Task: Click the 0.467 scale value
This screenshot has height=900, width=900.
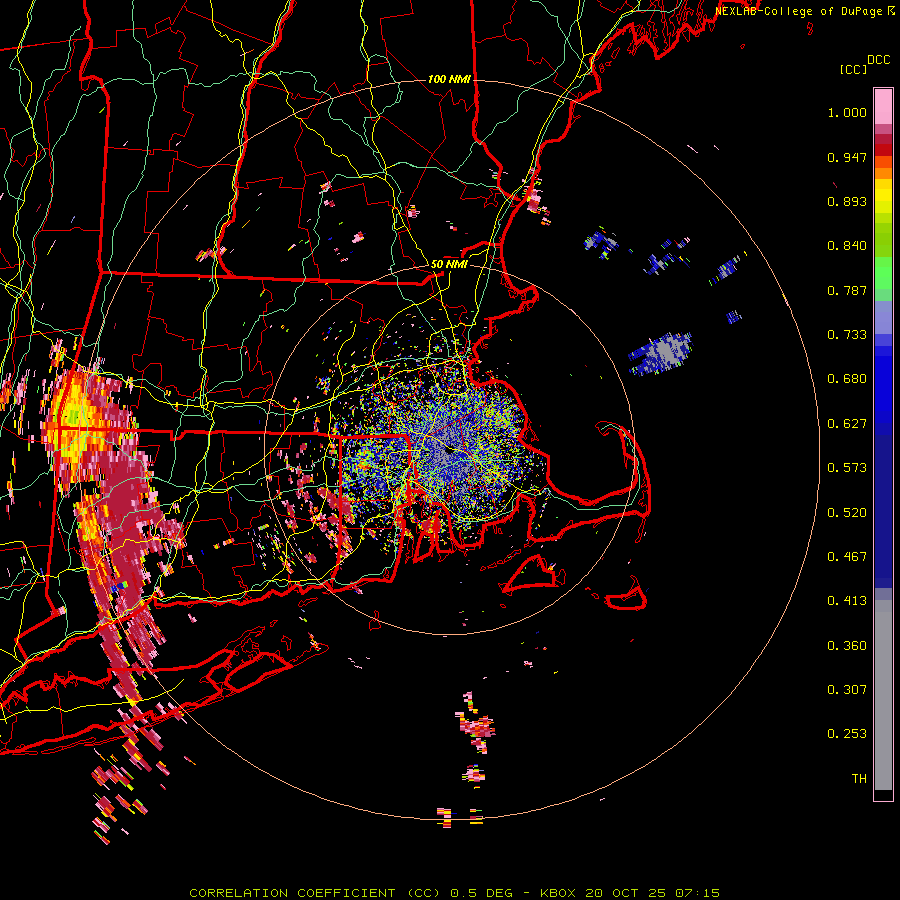Action: 847,557
